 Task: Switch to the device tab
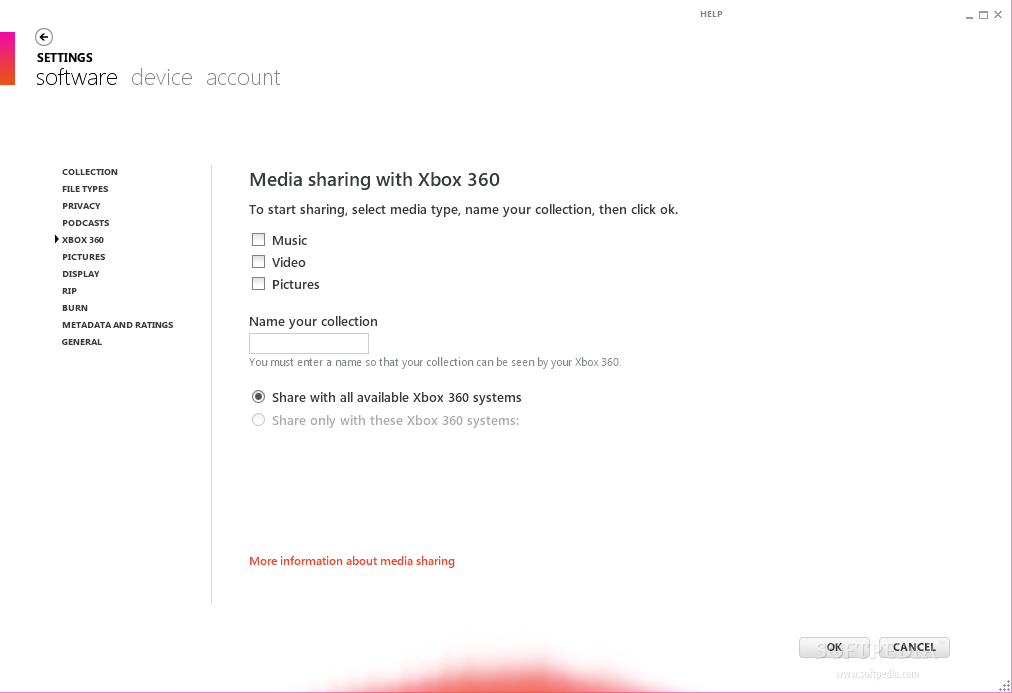pos(162,77)
